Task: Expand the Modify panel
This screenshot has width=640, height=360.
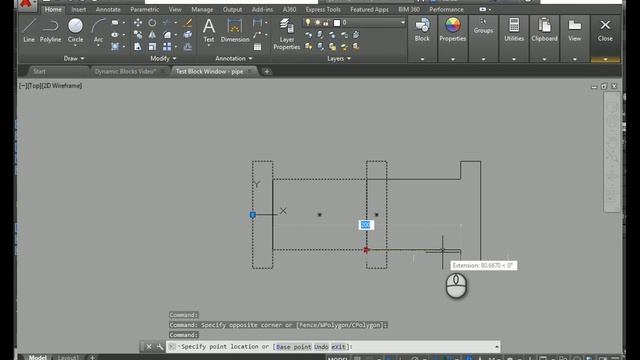Action: pyautogui.click(x=163, y=58)
